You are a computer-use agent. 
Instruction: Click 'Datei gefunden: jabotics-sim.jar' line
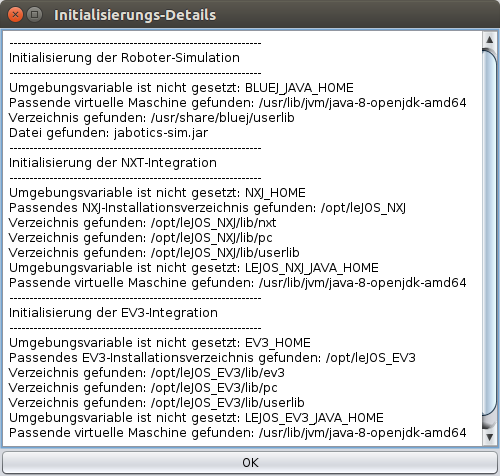point(109,133)
